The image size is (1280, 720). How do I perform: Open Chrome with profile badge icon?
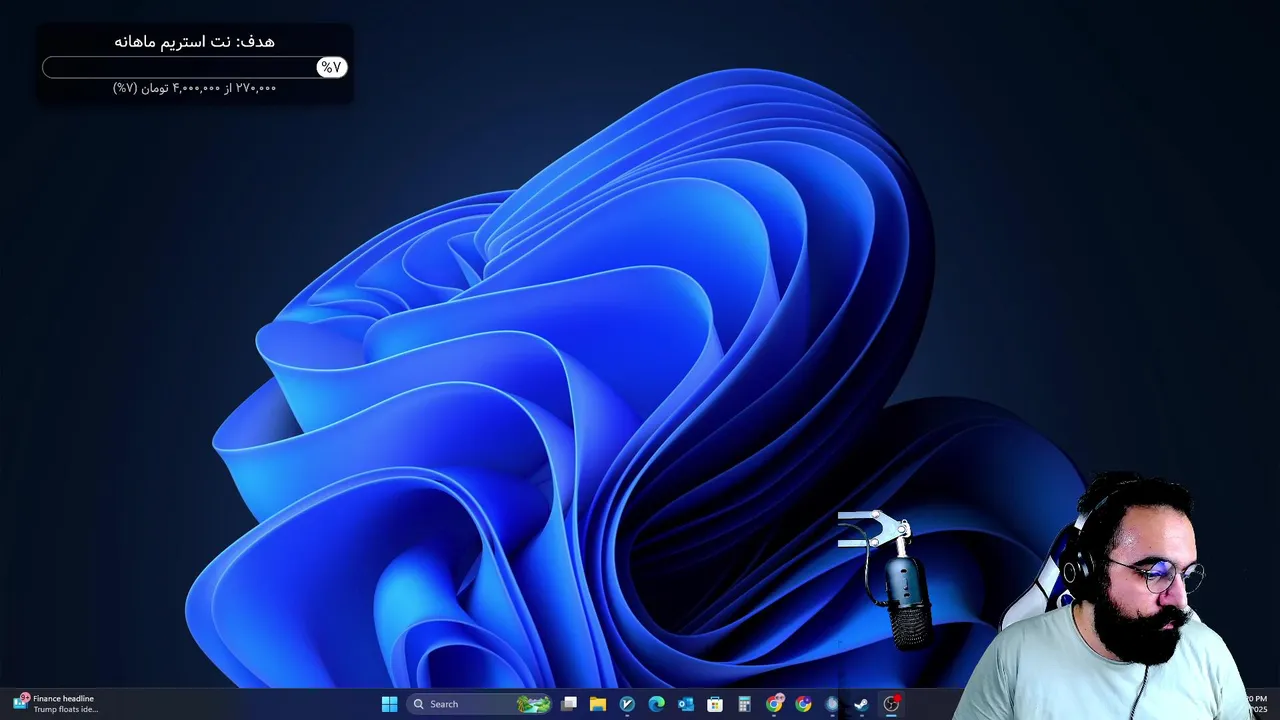click(x=774, y=704)
